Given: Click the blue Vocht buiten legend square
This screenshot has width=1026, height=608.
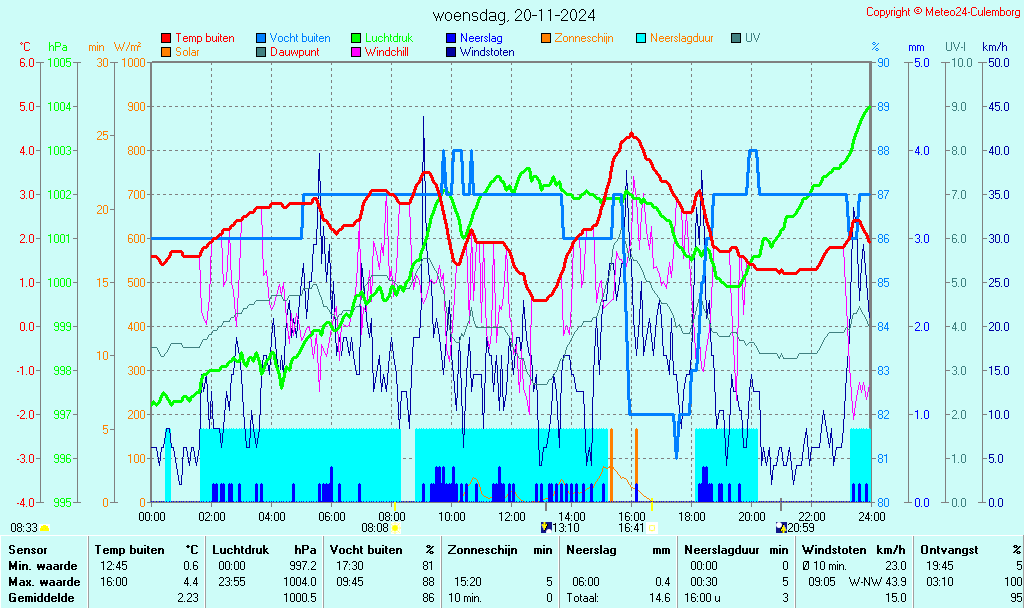Looking at the screenshot, I should (261, 38).
